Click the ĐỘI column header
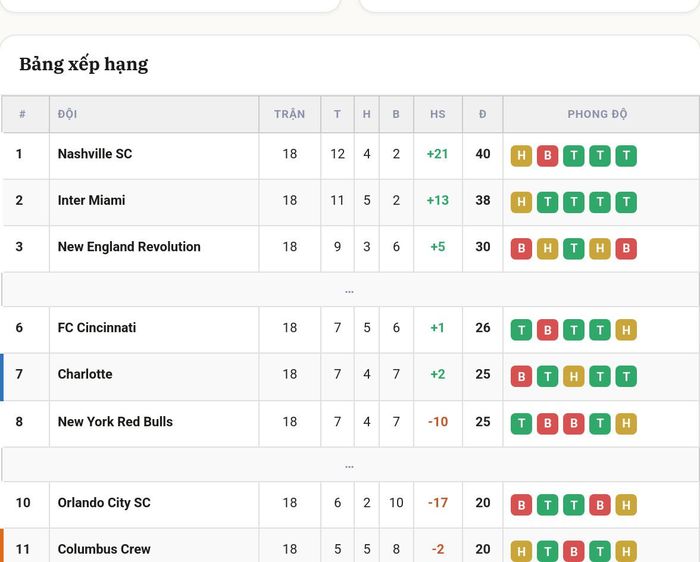 tap(67, 114)
